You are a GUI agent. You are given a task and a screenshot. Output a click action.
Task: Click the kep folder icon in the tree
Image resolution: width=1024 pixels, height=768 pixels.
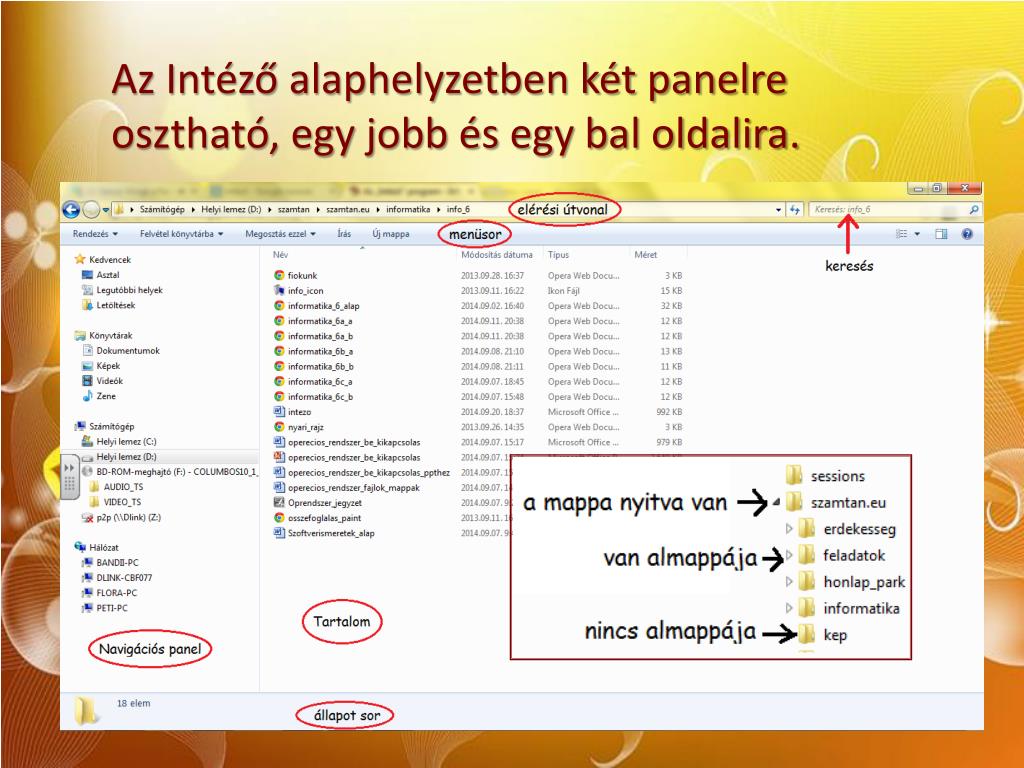click(x=807, y=633)
